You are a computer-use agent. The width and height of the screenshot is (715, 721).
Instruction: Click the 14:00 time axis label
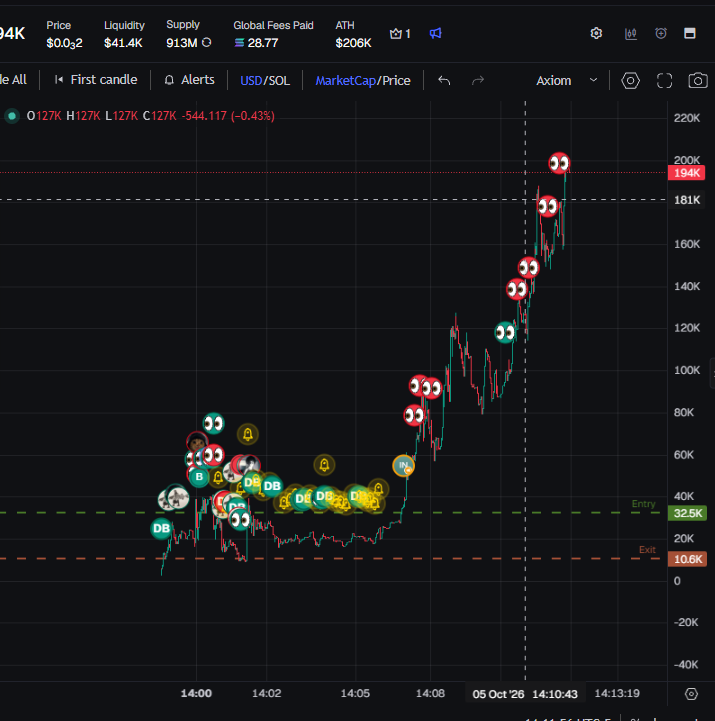[x=196, y=693]
